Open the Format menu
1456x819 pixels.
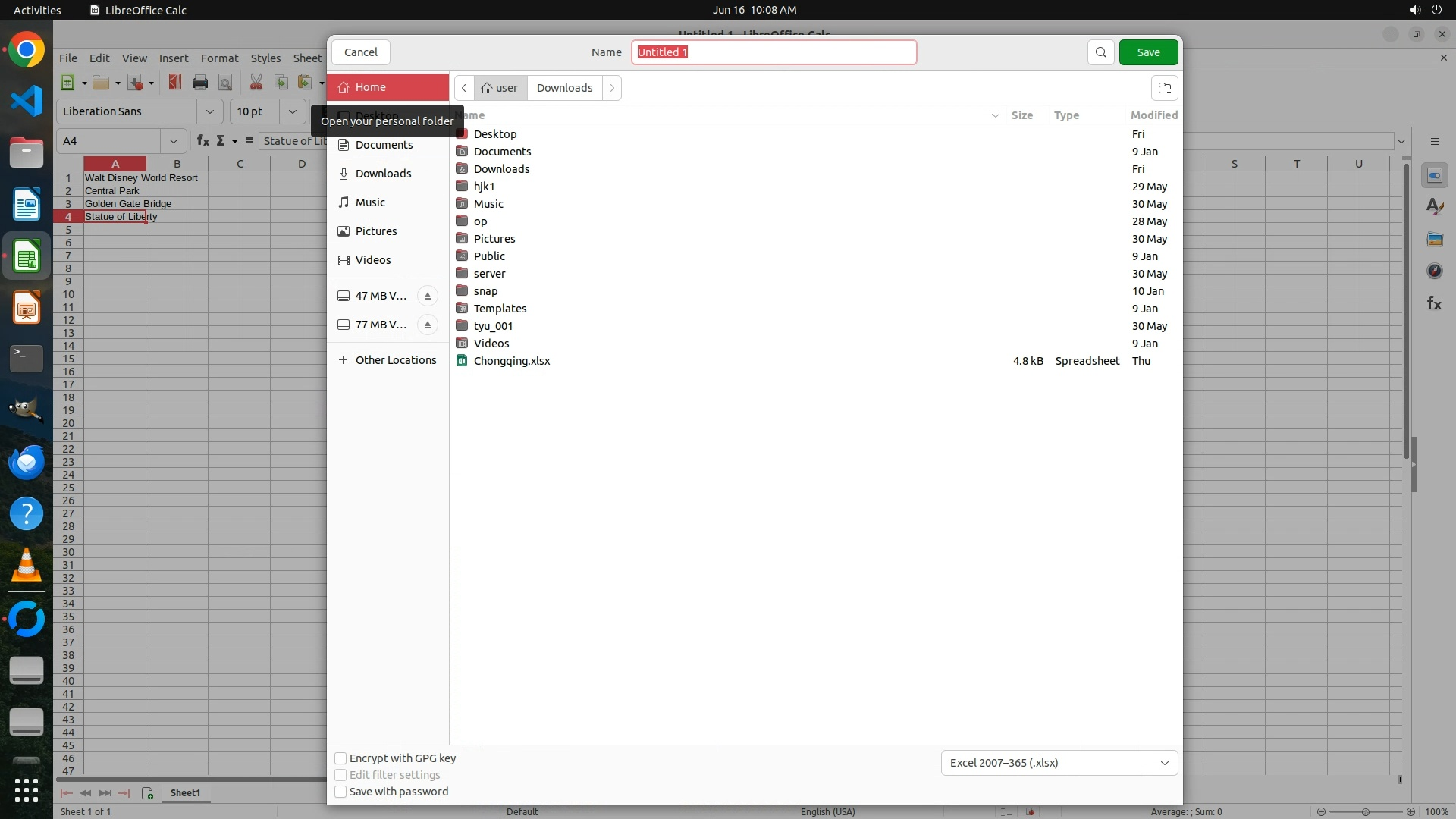[x=219, y=58]
